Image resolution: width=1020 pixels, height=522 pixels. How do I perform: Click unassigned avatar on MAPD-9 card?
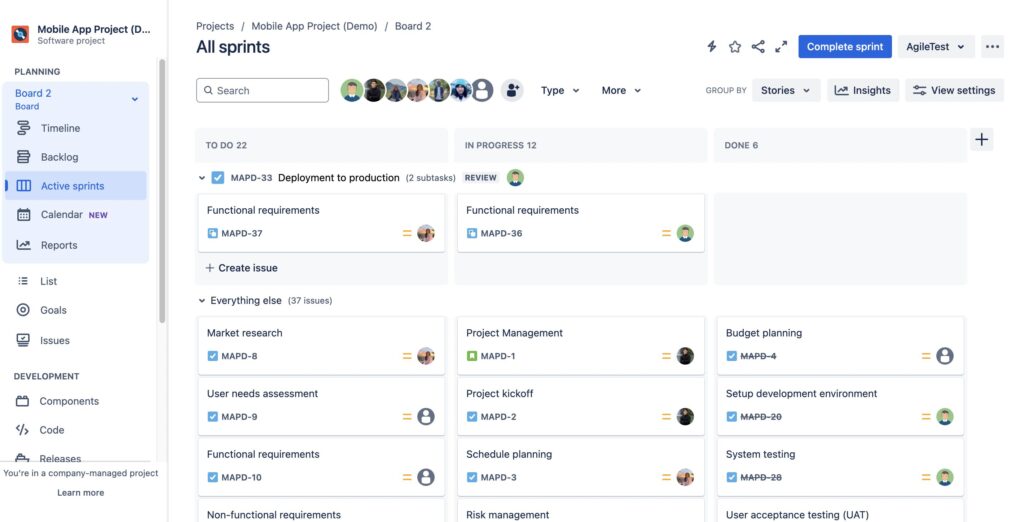tap(426, 417)
